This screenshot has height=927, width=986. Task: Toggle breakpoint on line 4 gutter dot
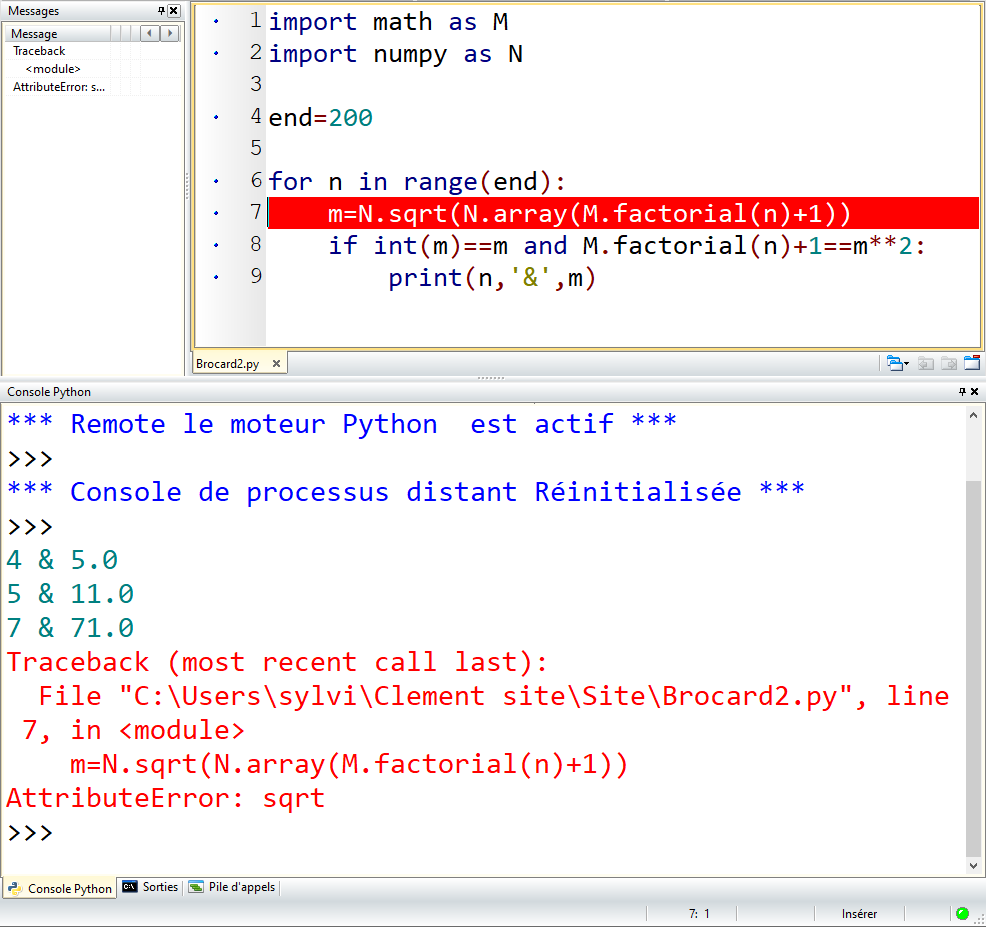coord(216,118)
